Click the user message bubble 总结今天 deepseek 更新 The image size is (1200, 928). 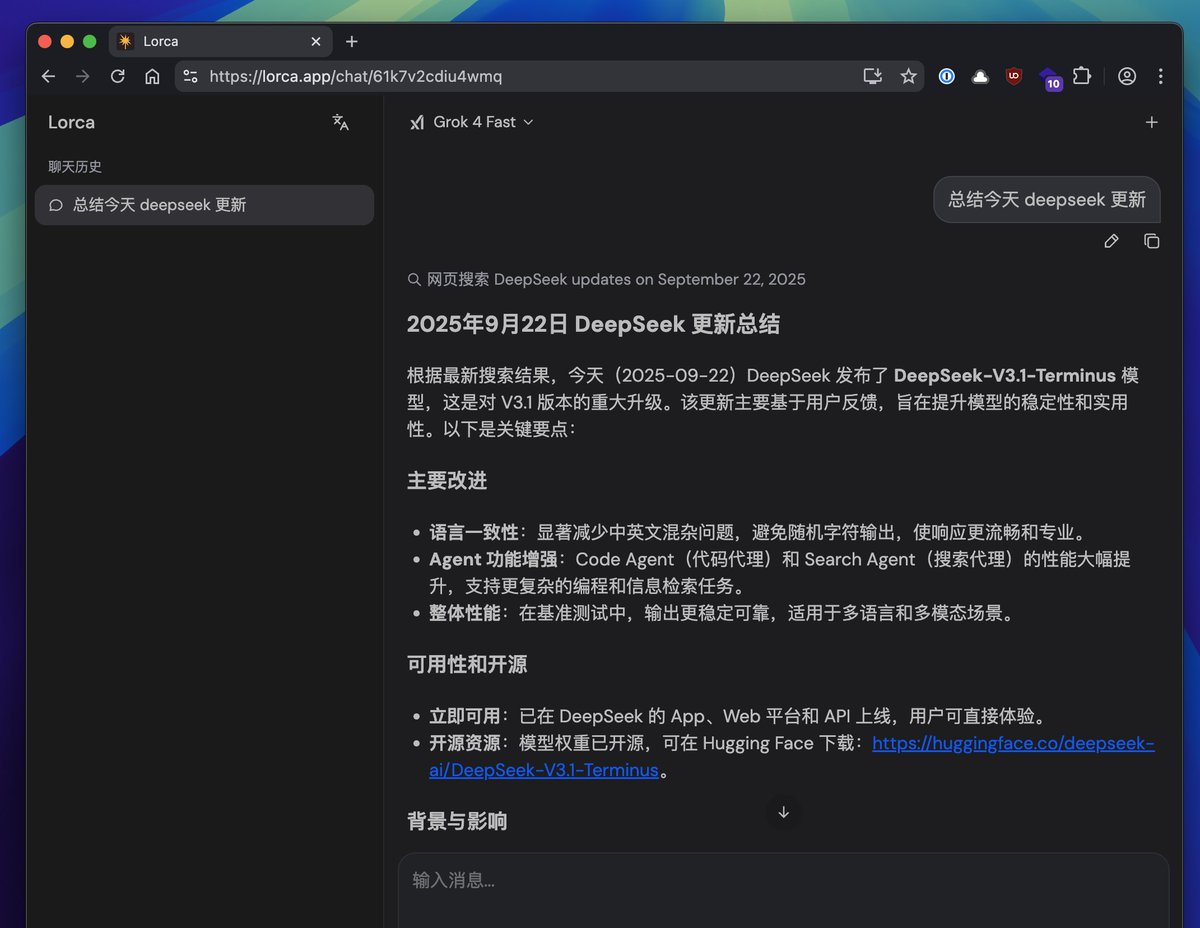pyautogui.click(x=1047, y=199)
